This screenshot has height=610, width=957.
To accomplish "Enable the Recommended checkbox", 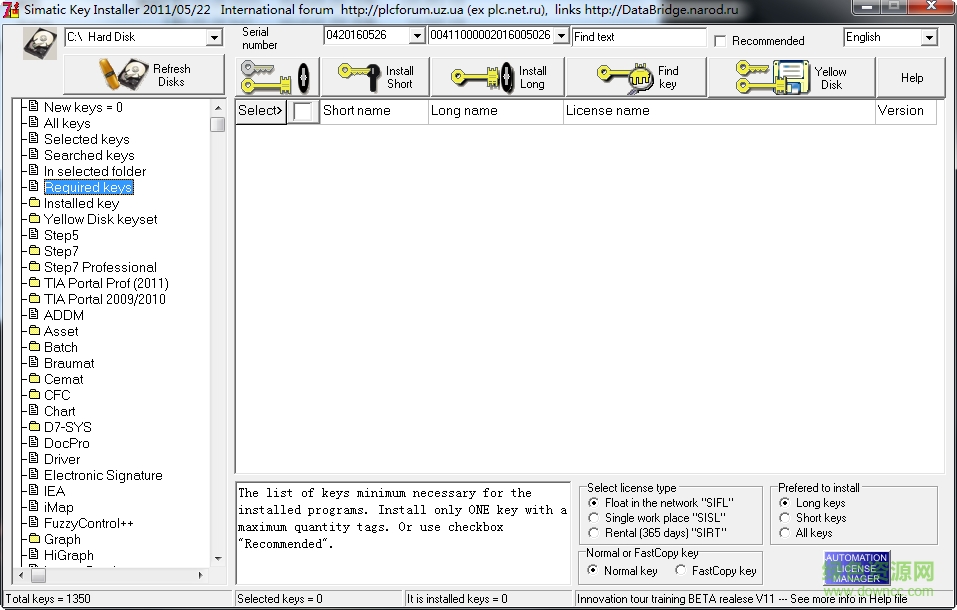I will click(720, 41).
